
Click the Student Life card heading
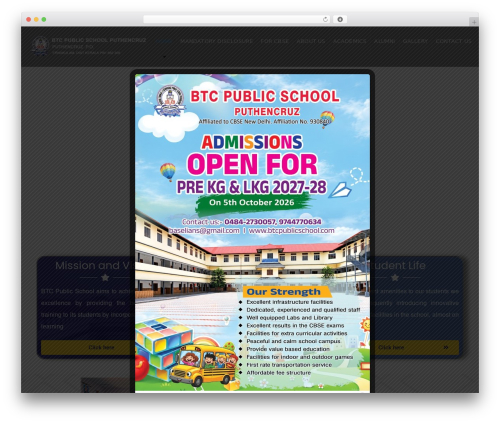pos(398,265)
